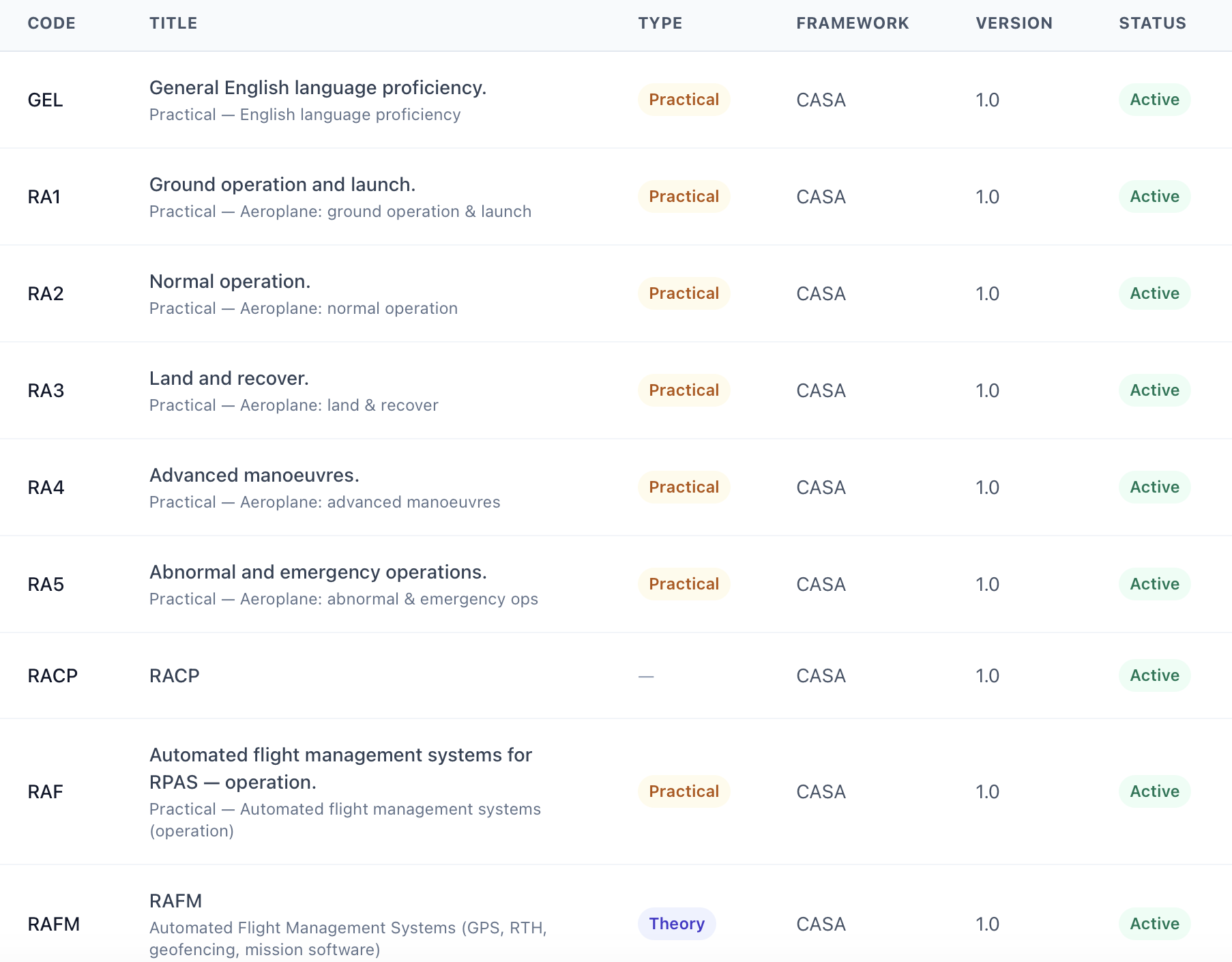
Task: Click the Active status badge for RACP
Action: pyautogui.click(x=1154, y=675)
